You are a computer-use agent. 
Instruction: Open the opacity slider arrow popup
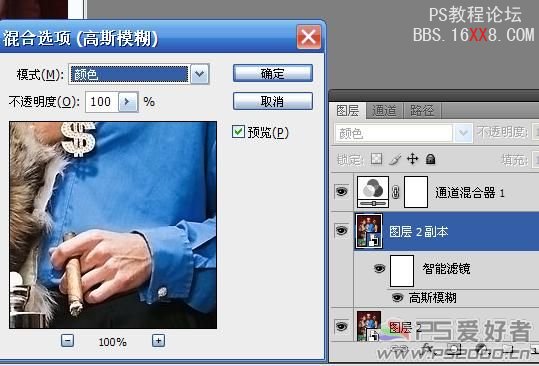(x=128, y=102)
